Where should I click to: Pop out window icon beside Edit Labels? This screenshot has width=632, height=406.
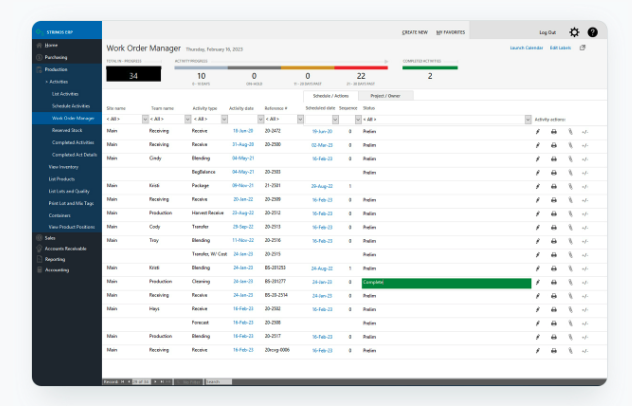pos(582,48)
